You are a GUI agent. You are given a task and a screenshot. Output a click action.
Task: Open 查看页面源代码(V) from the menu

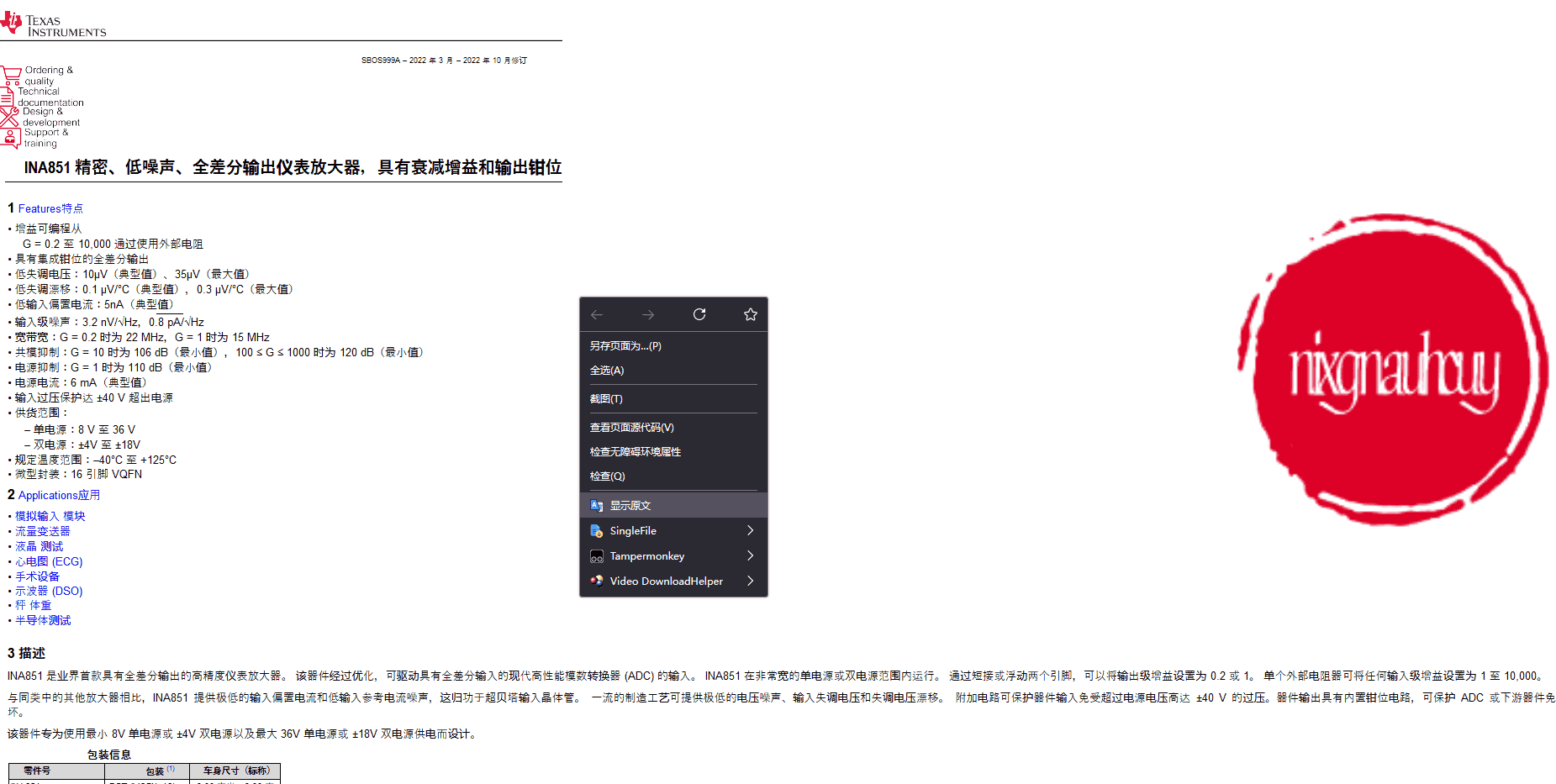(x=673, y=428)
